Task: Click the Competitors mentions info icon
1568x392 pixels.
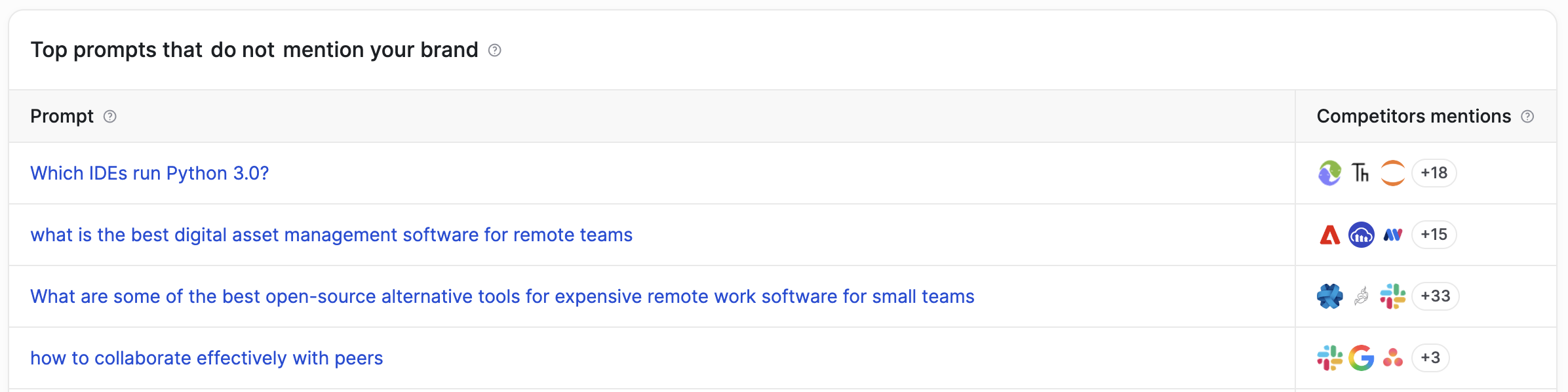Action: pos(1527,117)
